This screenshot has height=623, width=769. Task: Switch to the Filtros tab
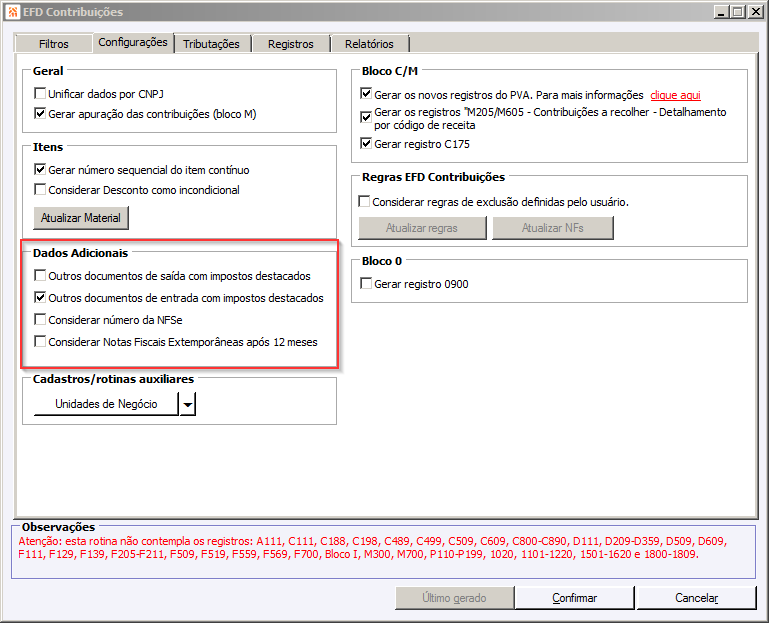(x=53, y=44)
